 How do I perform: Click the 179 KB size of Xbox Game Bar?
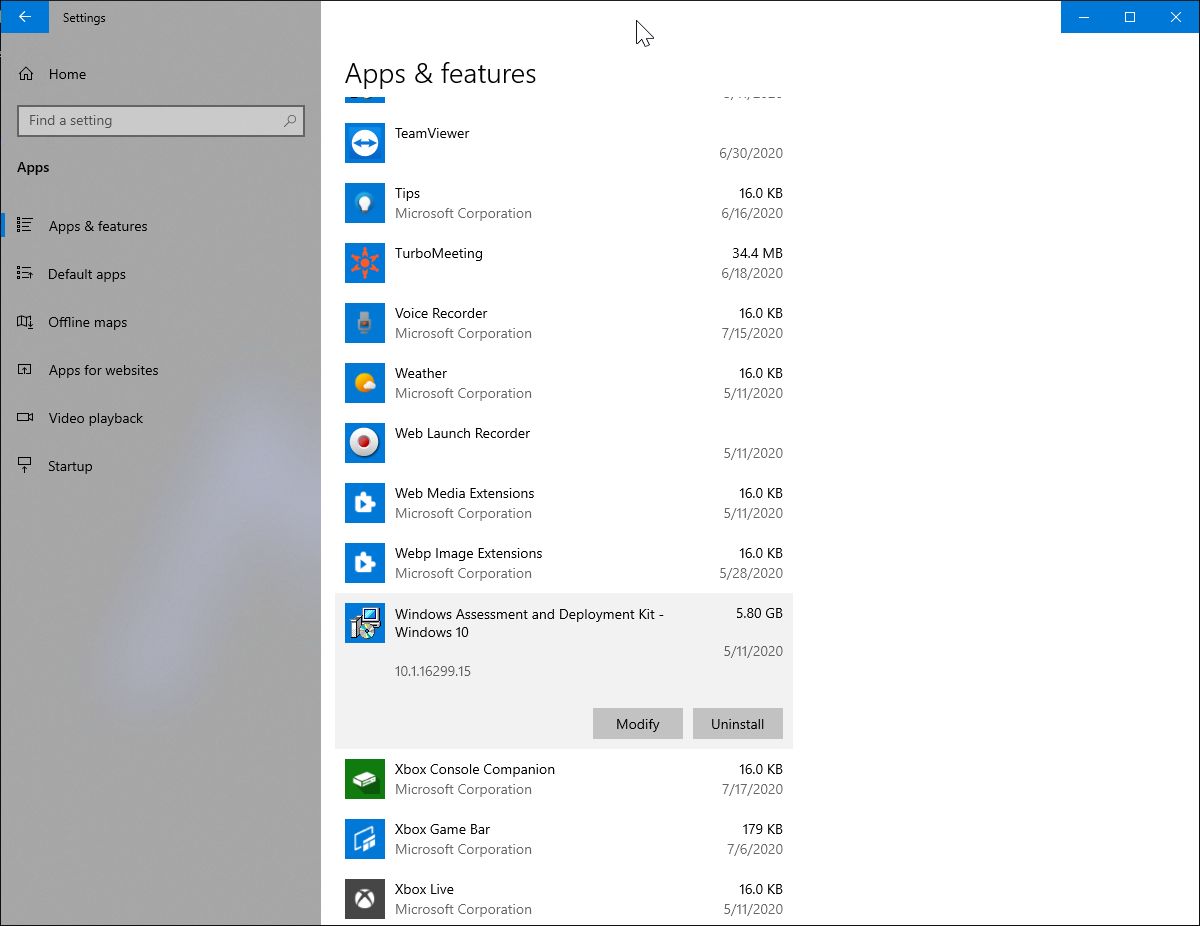tap(762, 829)
